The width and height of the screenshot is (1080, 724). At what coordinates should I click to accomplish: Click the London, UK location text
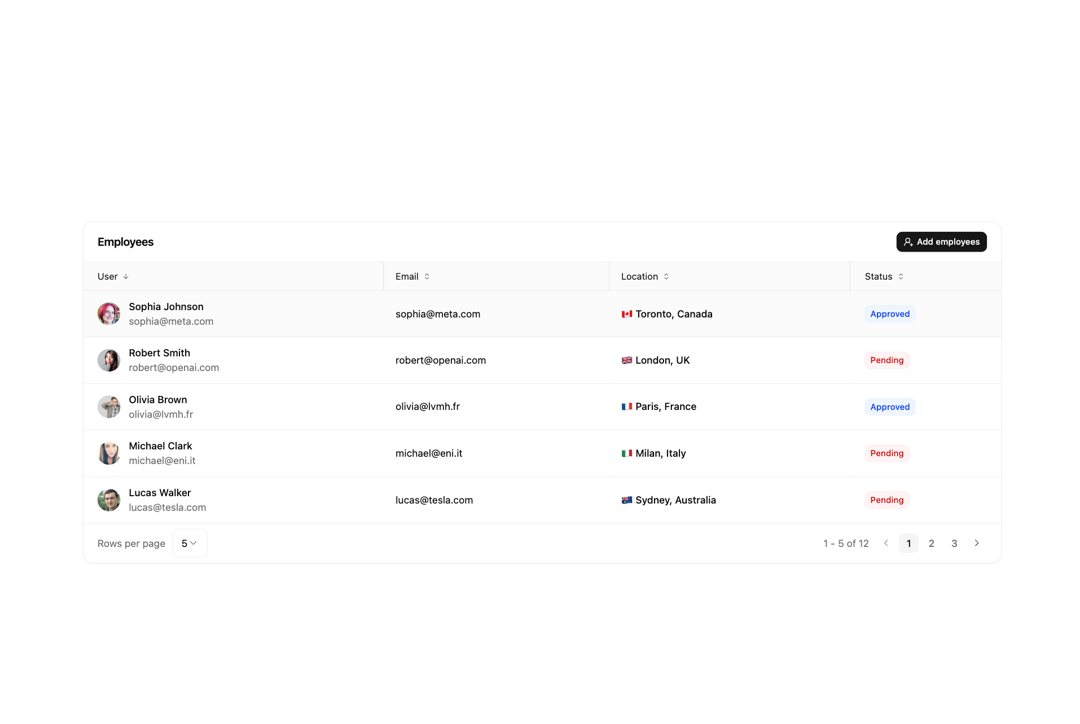click(663, 360)
